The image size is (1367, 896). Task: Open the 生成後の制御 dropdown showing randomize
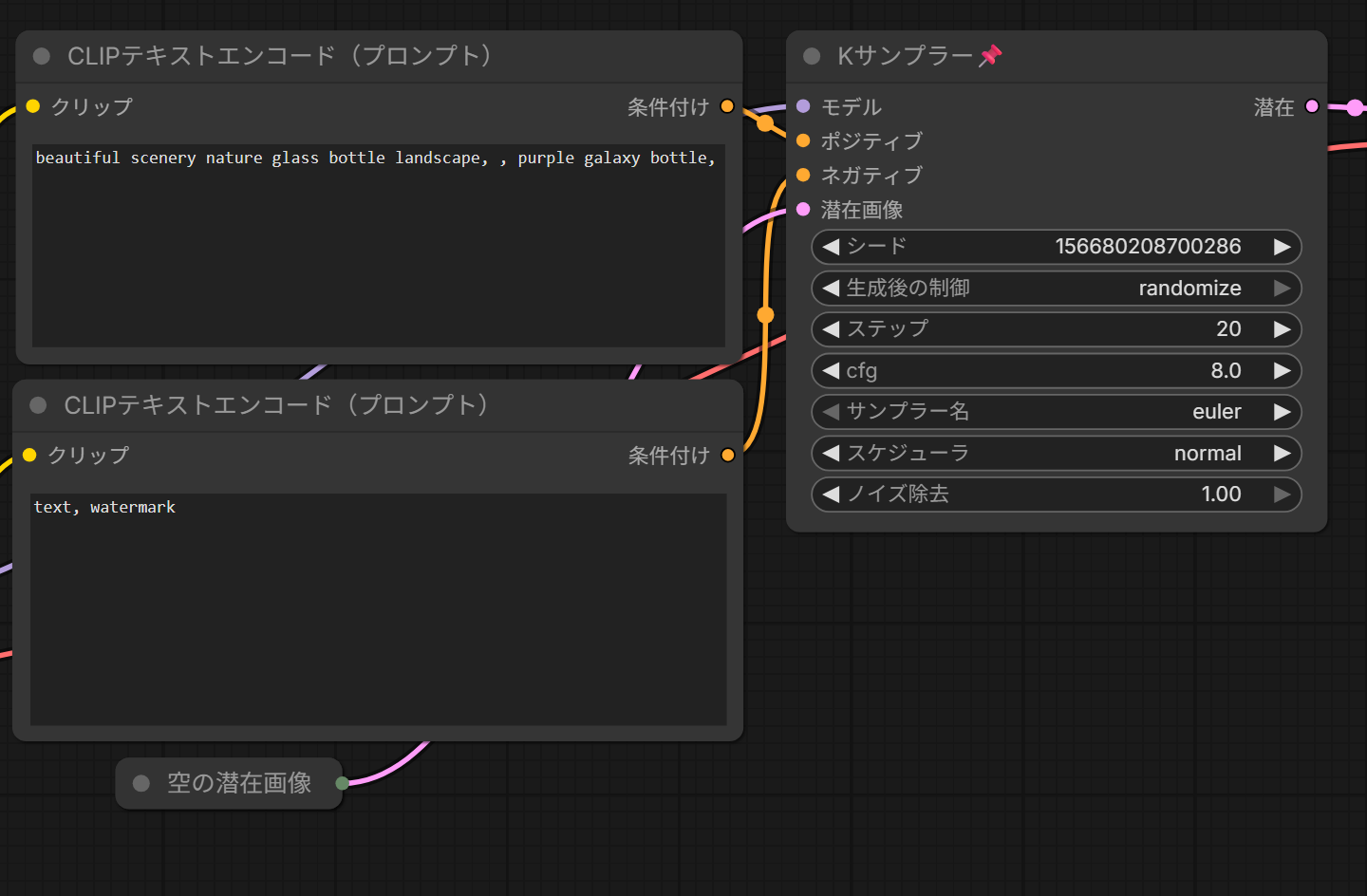(x=1057, y=288)
